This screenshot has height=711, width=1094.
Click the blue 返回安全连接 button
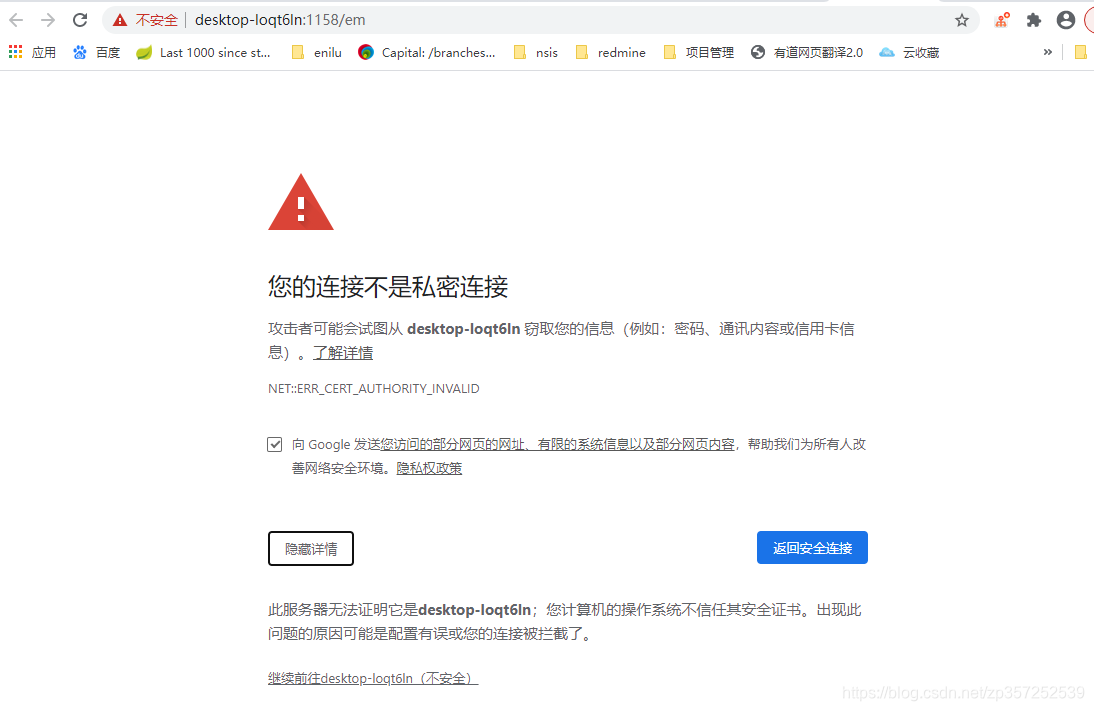812,548
